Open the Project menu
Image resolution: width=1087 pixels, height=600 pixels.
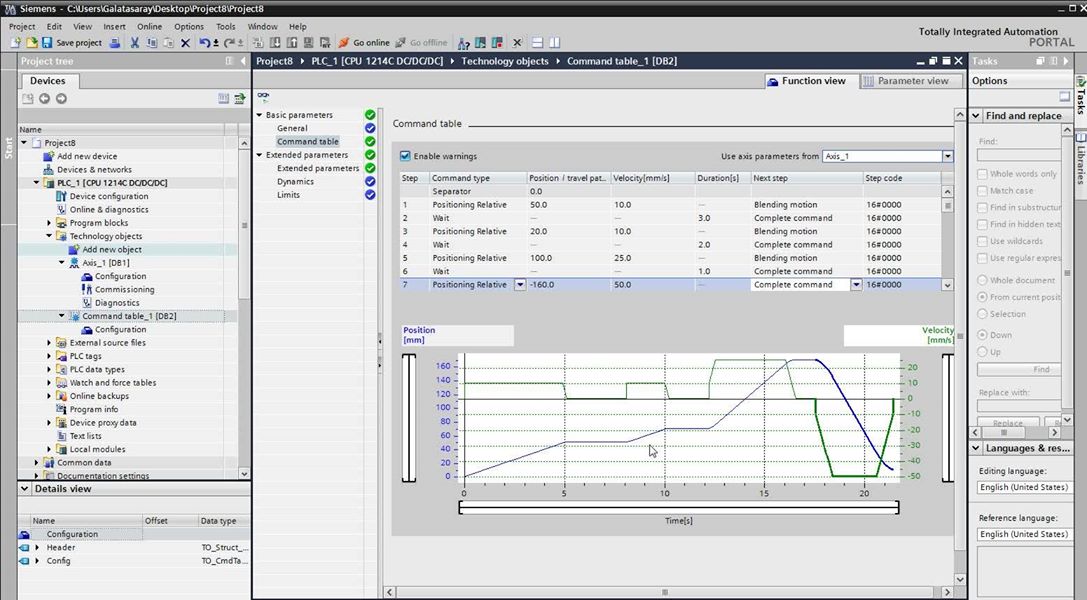click(x=22, y=26)
